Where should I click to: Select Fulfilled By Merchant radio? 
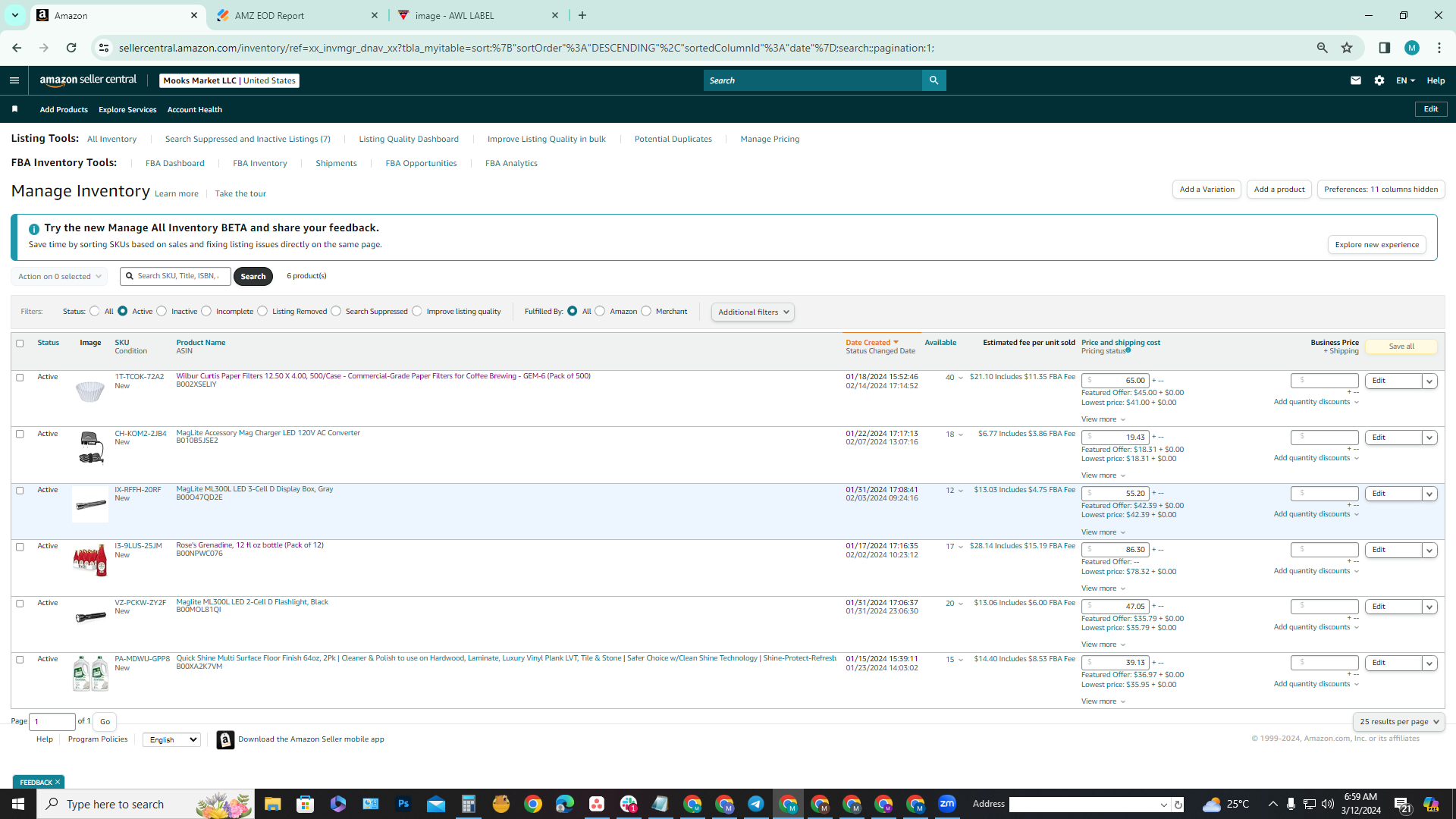pos(646,311)
